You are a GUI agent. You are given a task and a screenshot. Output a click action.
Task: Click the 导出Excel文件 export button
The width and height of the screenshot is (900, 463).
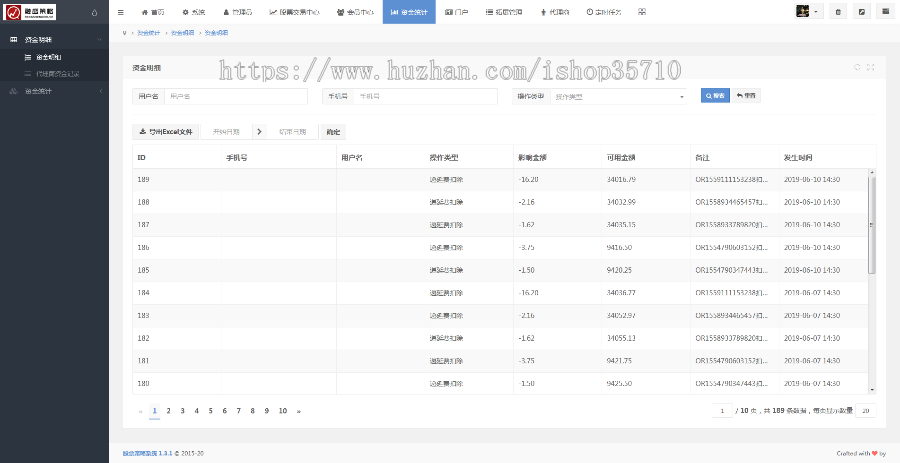165,131
